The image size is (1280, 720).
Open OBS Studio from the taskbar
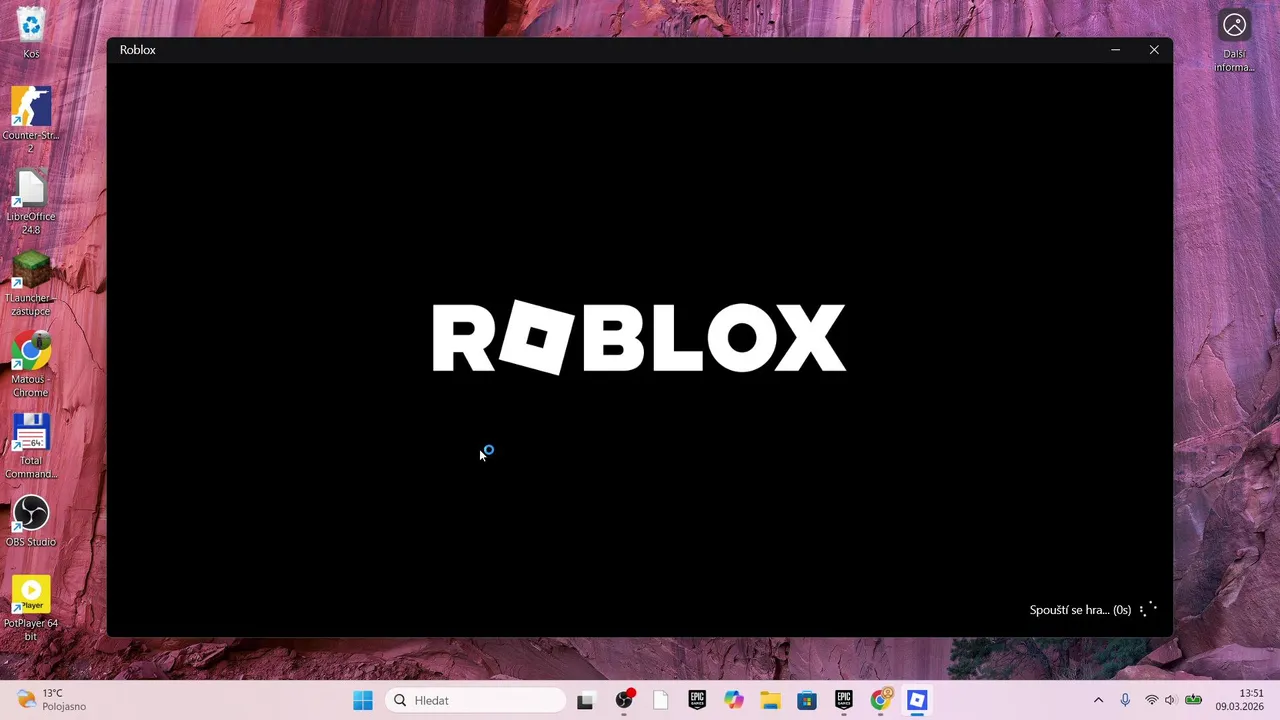tap(624, 700)
